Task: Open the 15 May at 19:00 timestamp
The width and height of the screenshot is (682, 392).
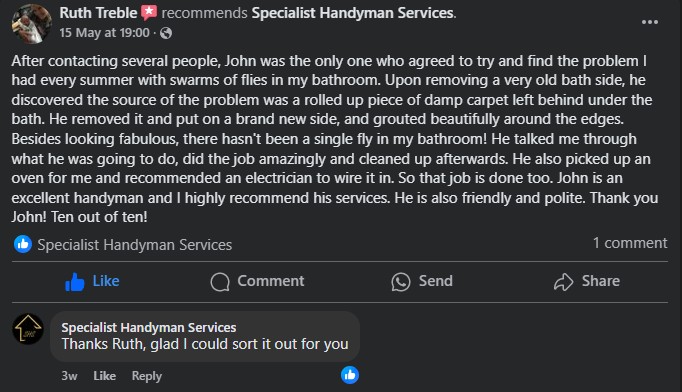Action: pyautogui.click(x=104, y=33)
